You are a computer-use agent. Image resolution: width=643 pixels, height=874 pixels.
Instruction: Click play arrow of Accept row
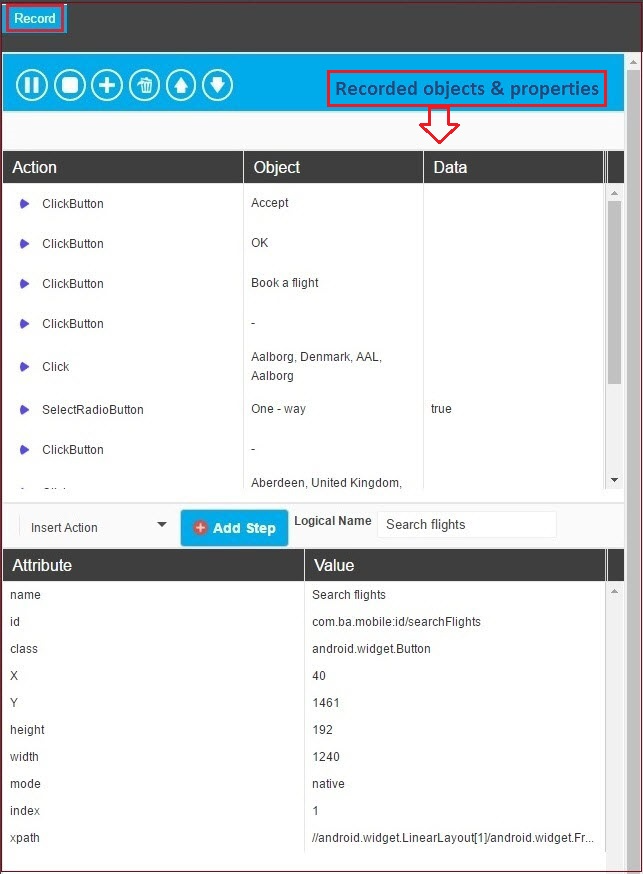(25, 204)
